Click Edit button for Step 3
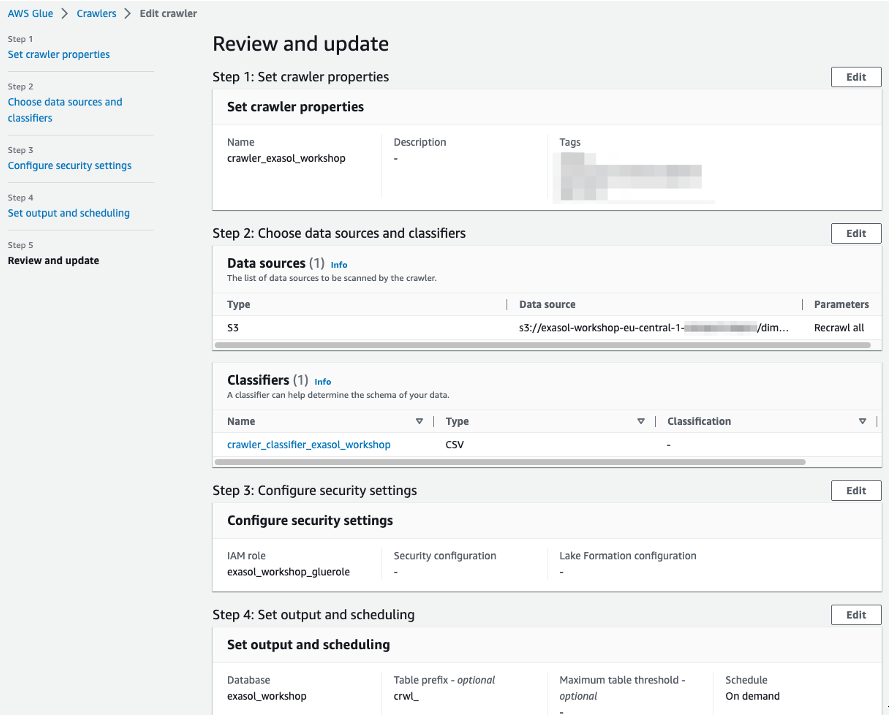The height and width of the screenshot is (716, 889). tap(856, 491)
